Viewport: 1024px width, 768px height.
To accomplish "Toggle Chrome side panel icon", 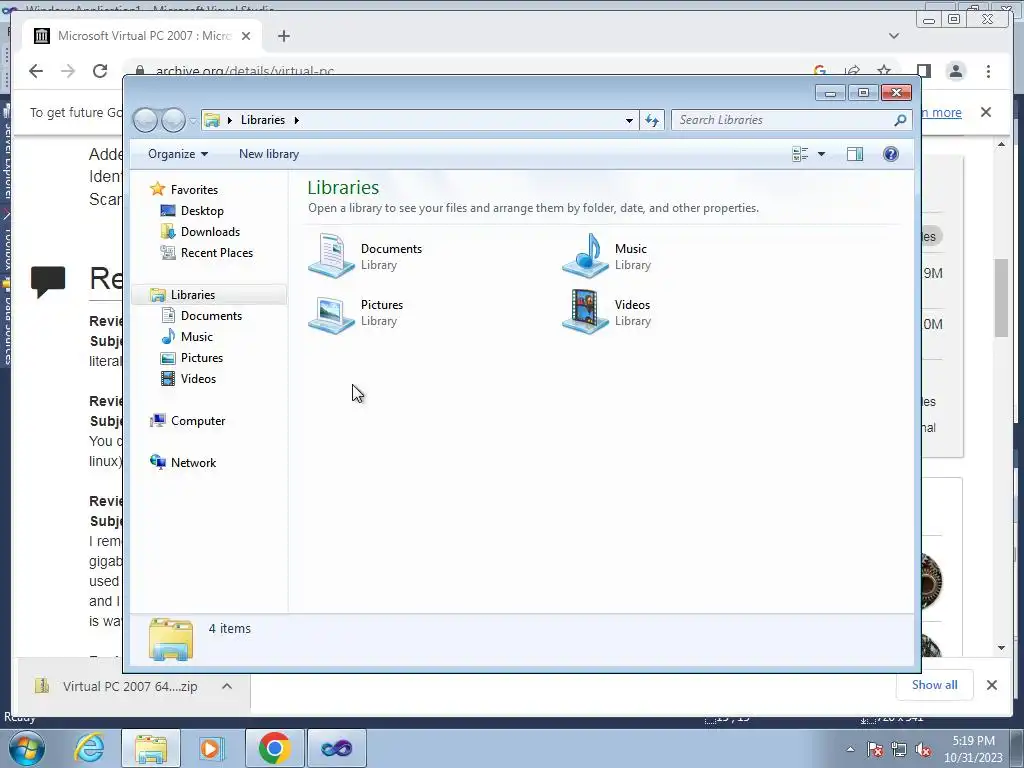I will (923, 71).
